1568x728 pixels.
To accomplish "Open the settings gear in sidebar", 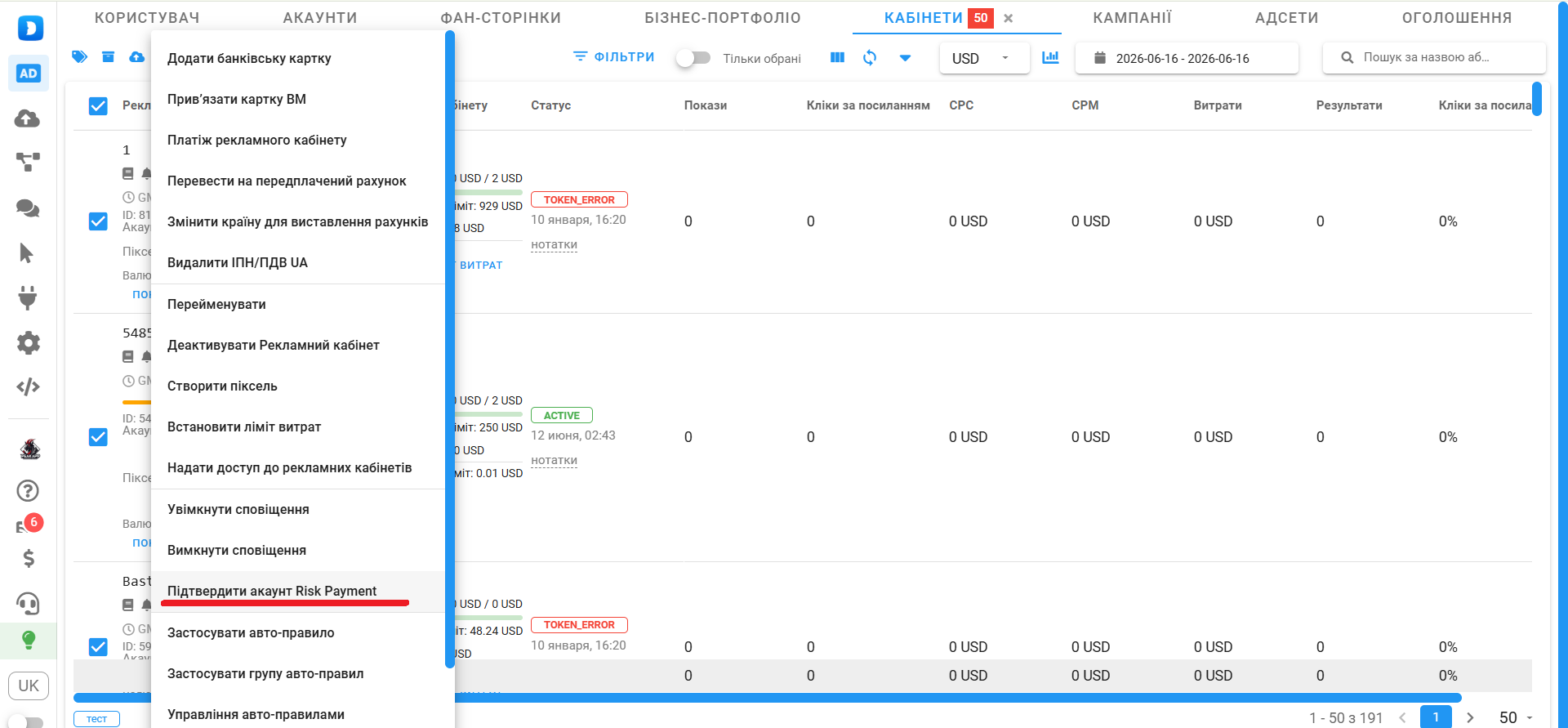I will 29,342.
